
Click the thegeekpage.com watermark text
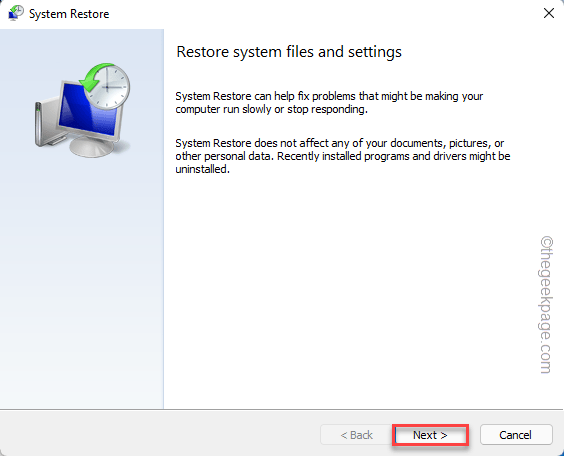click(546, 305)
